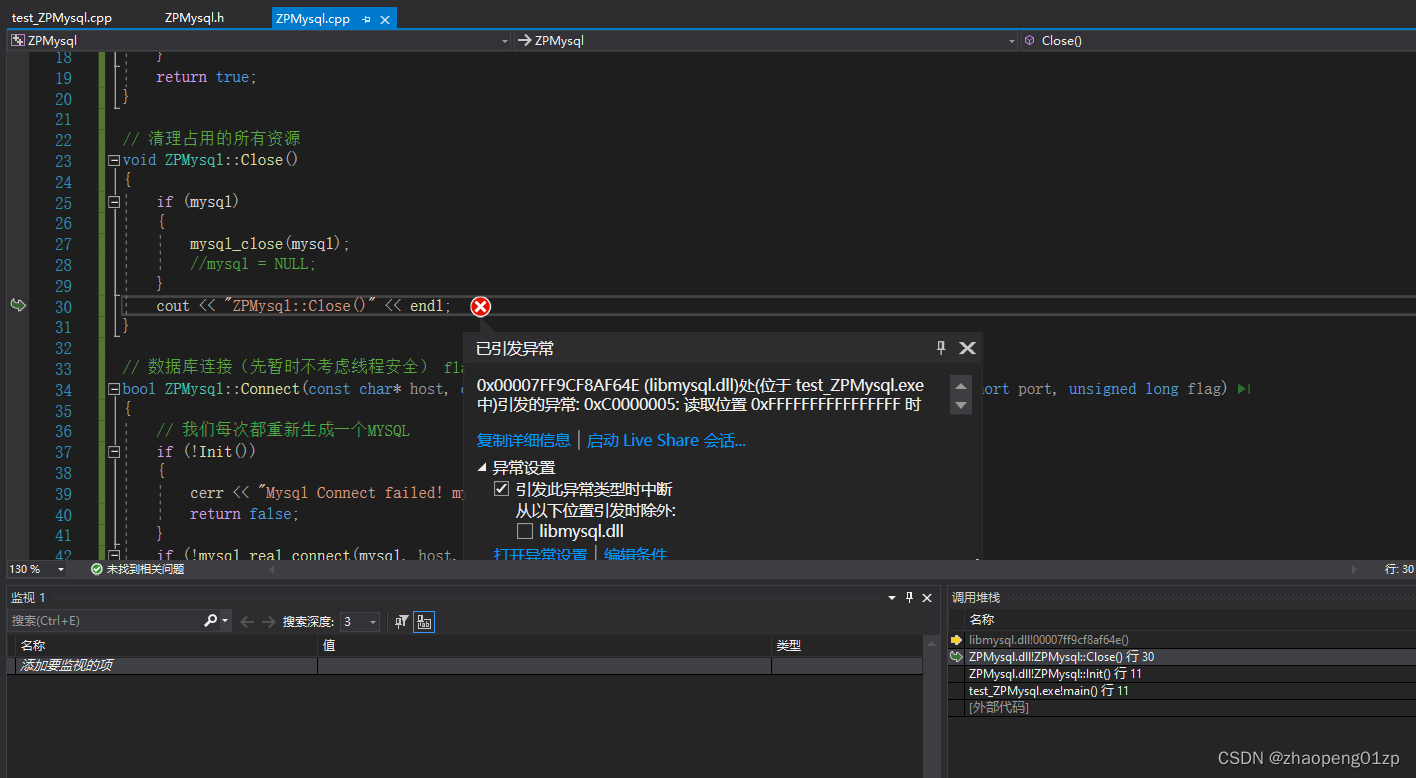Click the green arrow icon on ZPMysql::Close frame
Image resolution: width=1416 pixels, height=778 pixels.
tap(956, 657)
